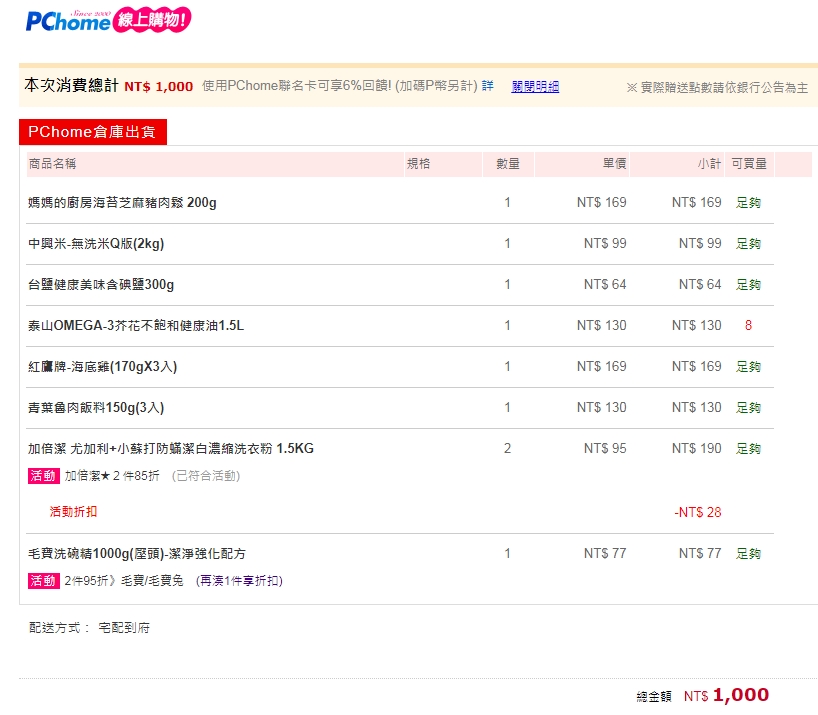This screenshot has height=715, width=818.
Task: Open product 媽媽的廚房海苔芝麻豬肉鬆 200g
Action: click(122, 202)
